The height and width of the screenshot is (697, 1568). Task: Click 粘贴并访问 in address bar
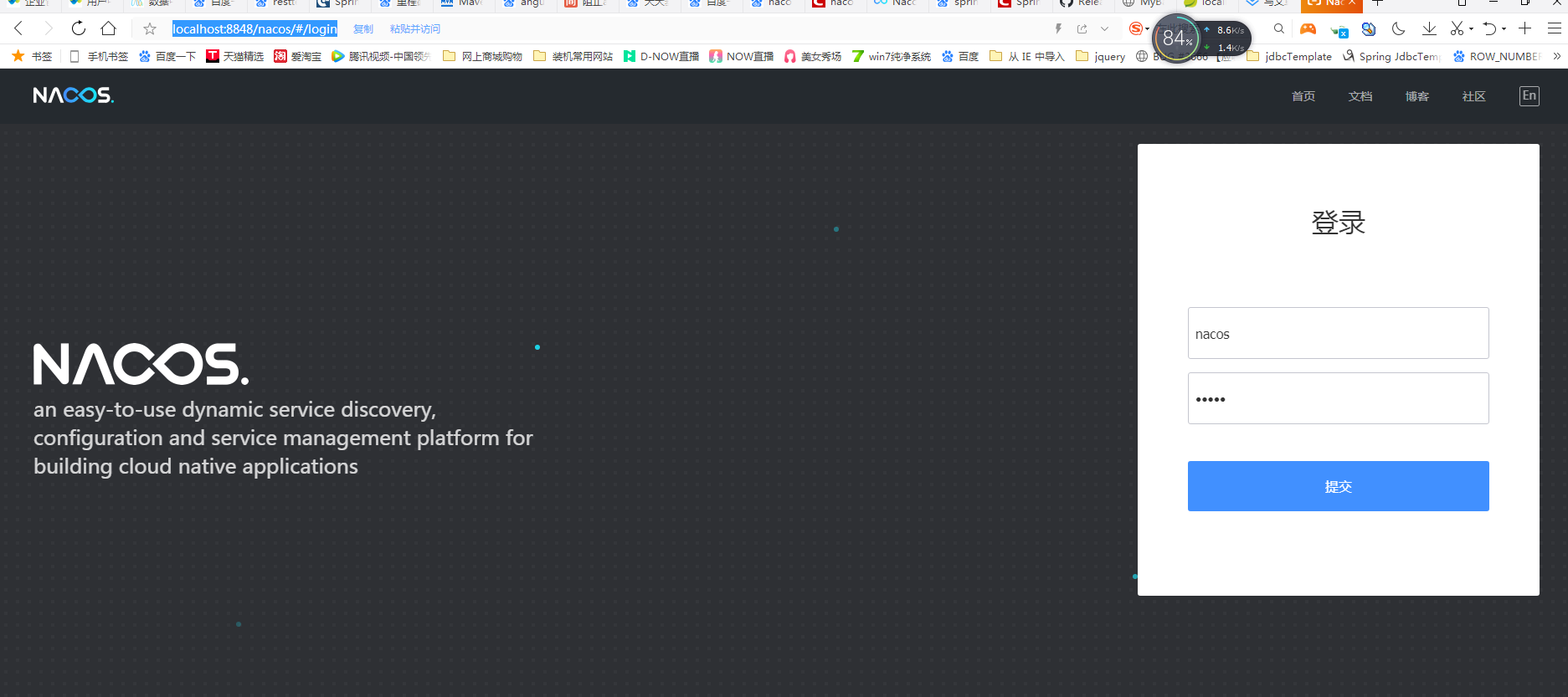coord(415,29)
